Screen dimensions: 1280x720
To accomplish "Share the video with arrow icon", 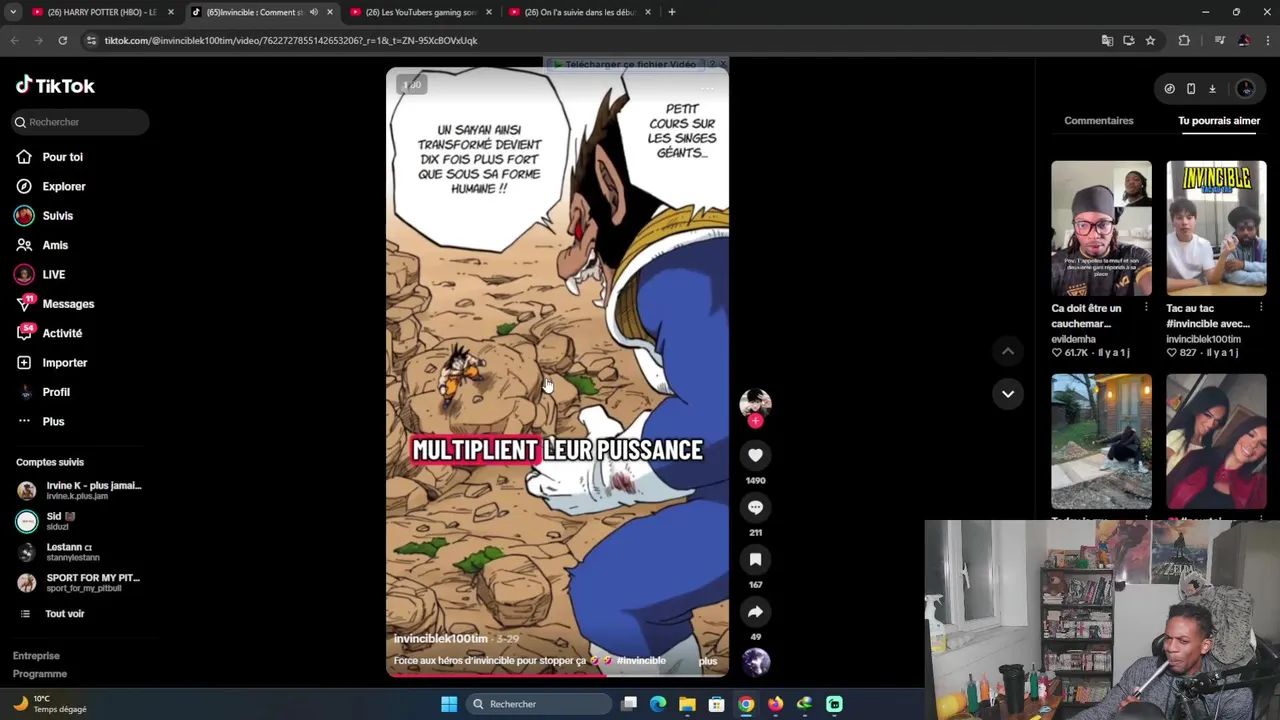I will coord(755,611).
